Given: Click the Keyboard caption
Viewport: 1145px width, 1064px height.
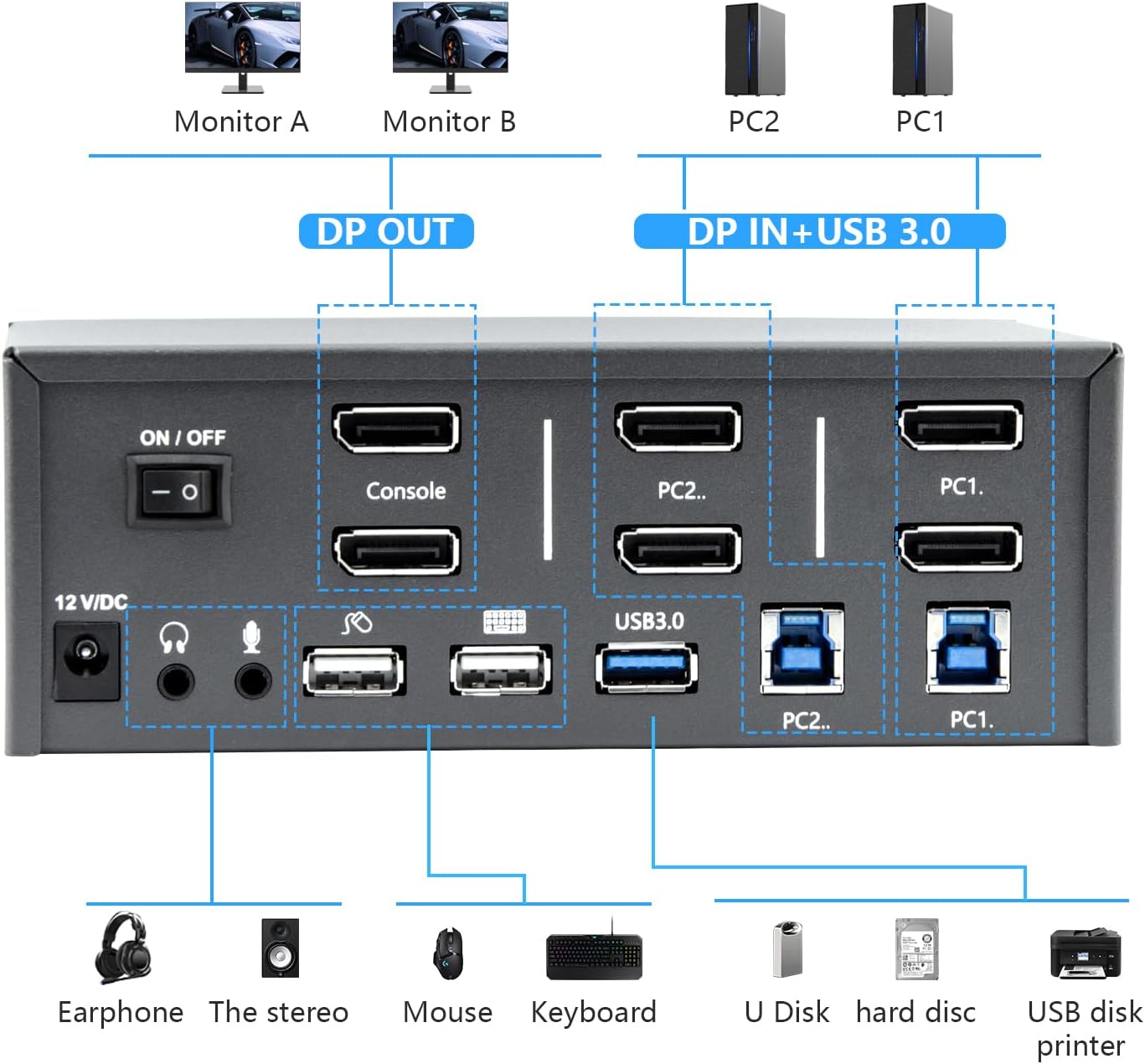Looking at the screenshot, I should tap(594, 1013).
